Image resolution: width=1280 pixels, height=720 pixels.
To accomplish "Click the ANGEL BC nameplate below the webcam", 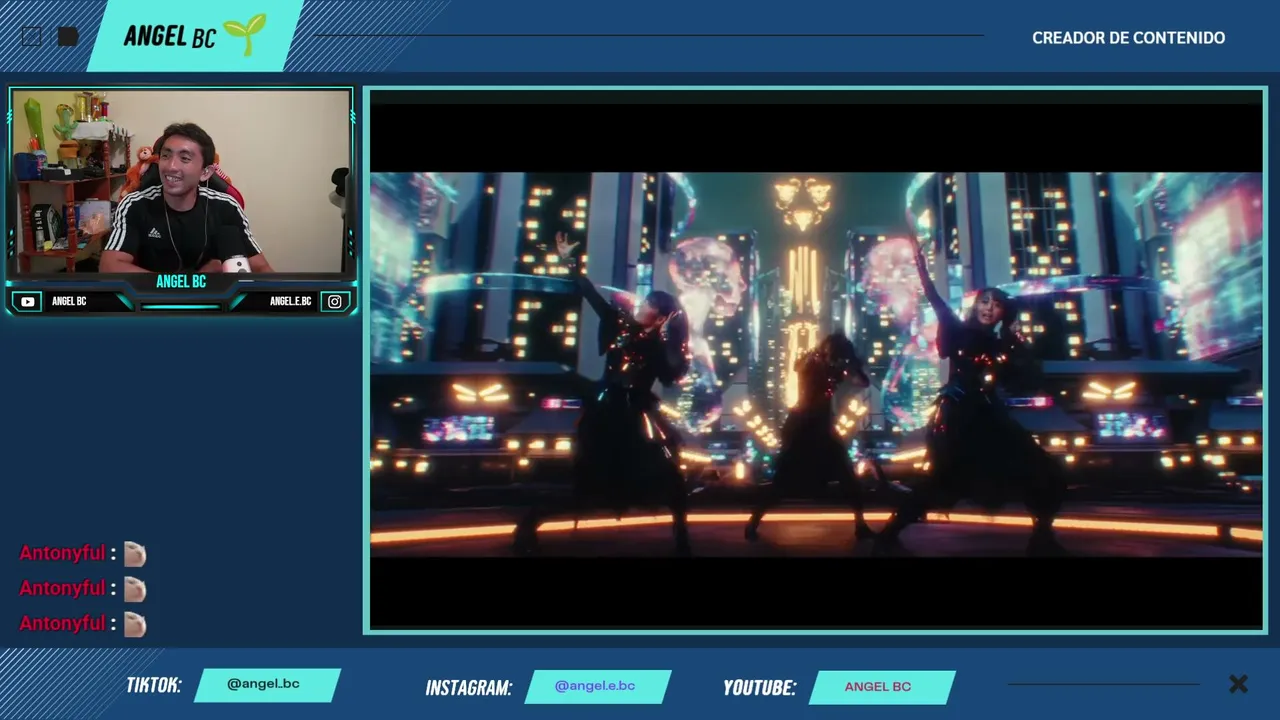I will (x=181, y=282).
